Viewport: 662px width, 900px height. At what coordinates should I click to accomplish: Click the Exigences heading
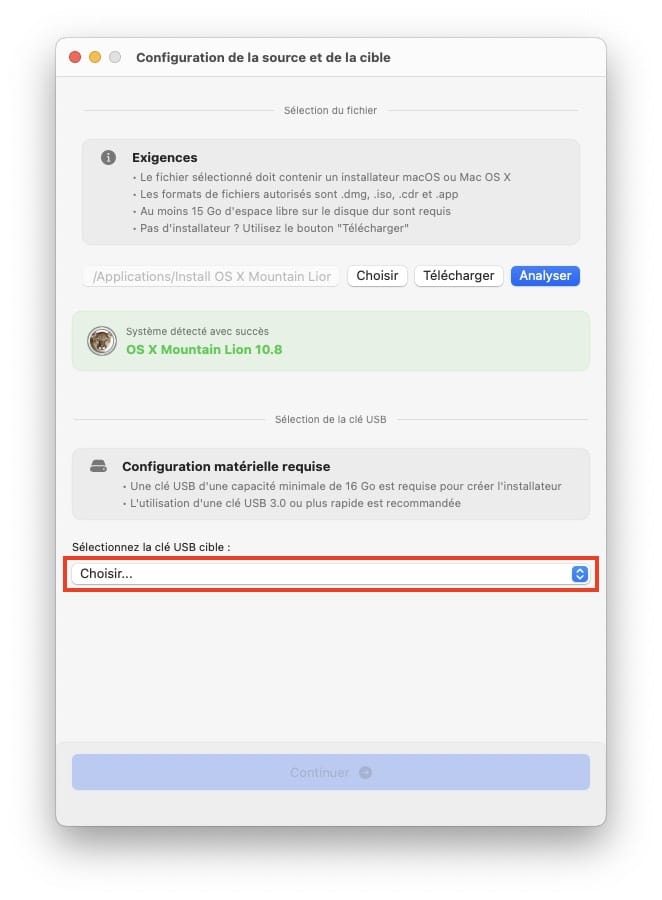pyautogui.click(x=165, y=158)
